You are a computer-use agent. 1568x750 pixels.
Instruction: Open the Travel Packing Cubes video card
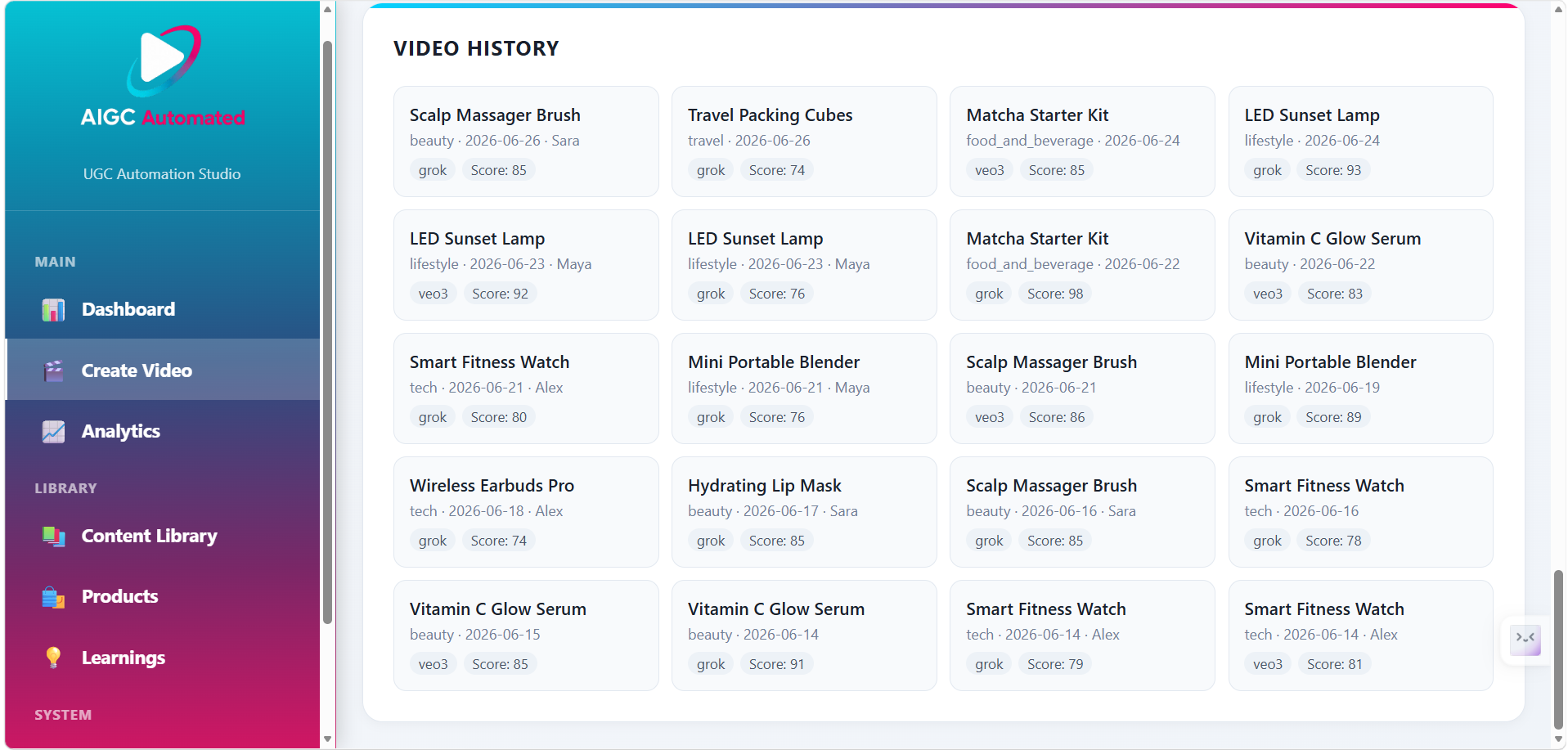pos(804,141)
